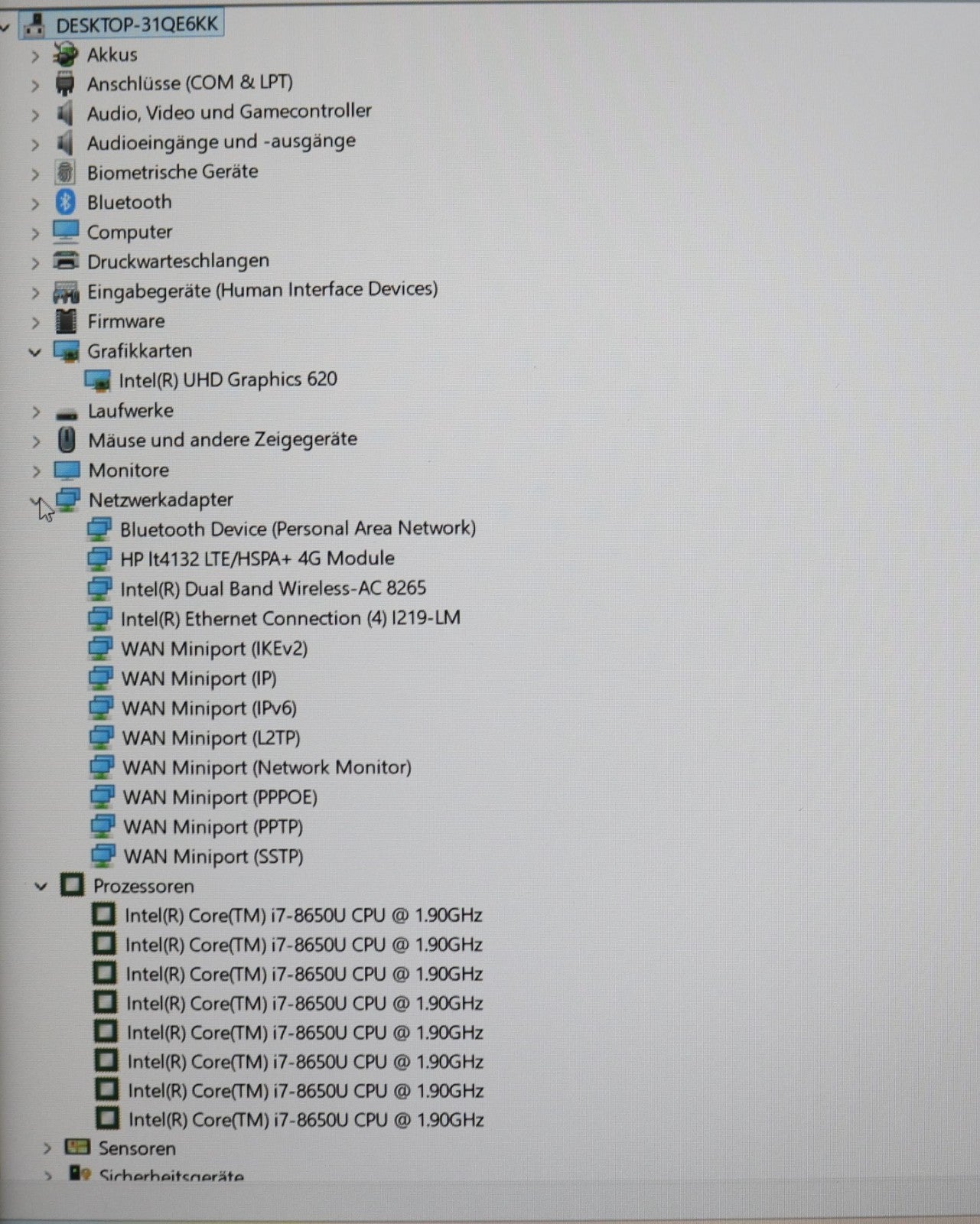Select Intel(R) Dual Band Wireless-AC 8265 adapter

point(272,588)
